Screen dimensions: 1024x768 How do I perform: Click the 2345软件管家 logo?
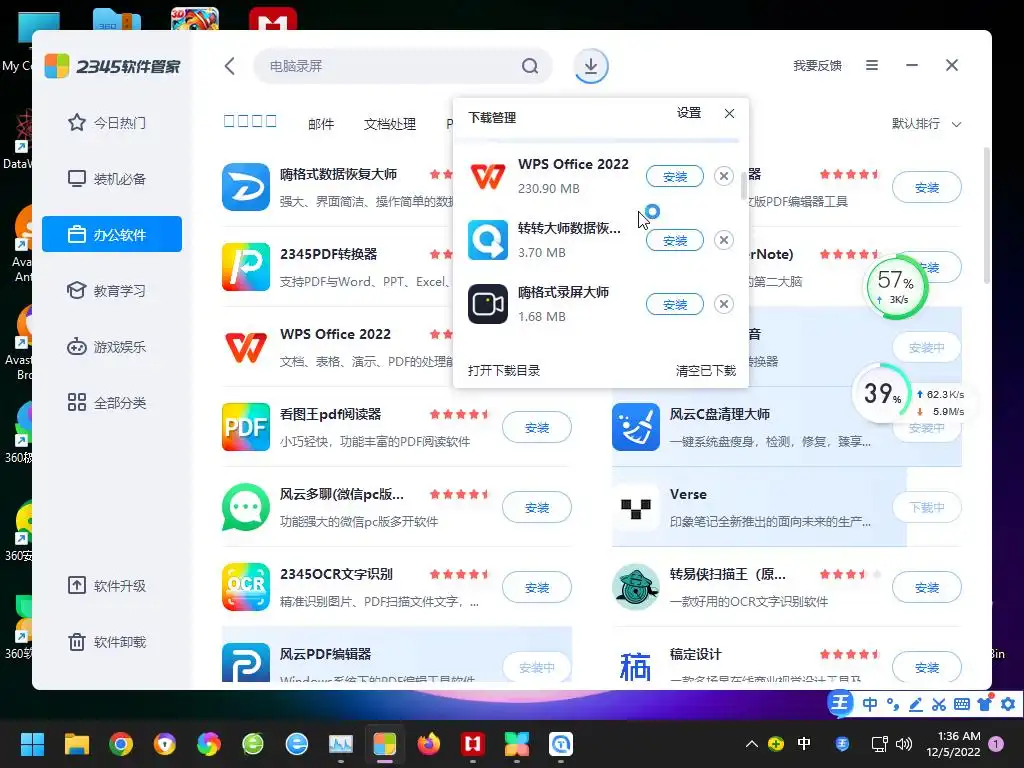point(112,66)
